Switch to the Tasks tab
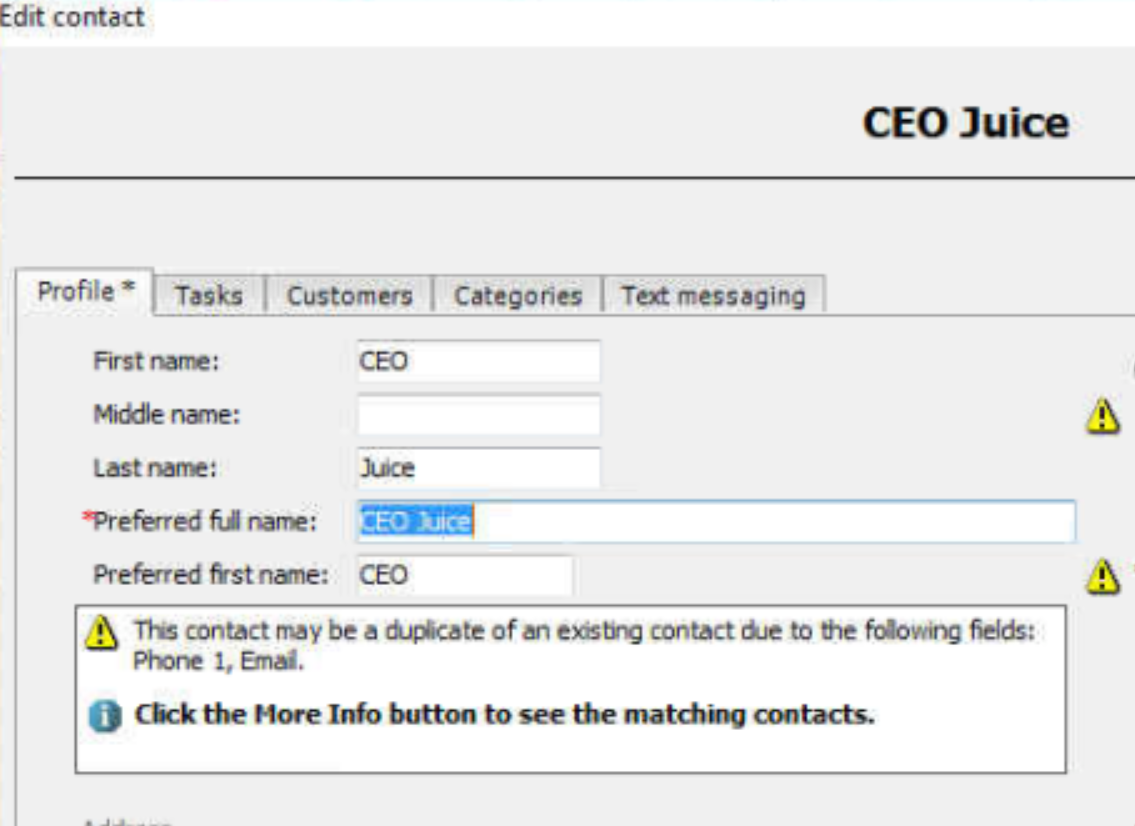The image size is (1135, 826). coord(210,295)
